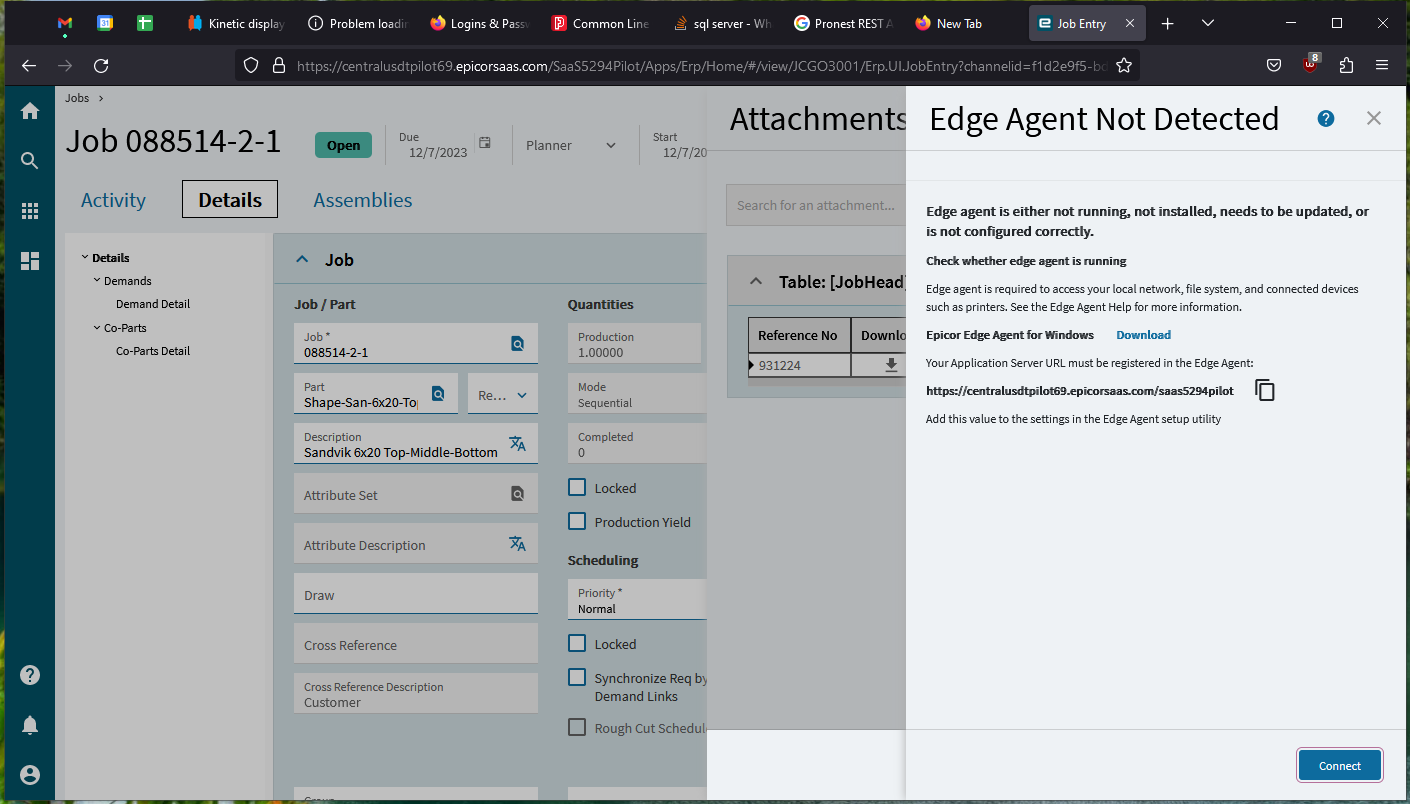The width and height of the screenshot is (1410, 804).
Task: List all browser tabs dropdown
Action: tap(1208, 23)
